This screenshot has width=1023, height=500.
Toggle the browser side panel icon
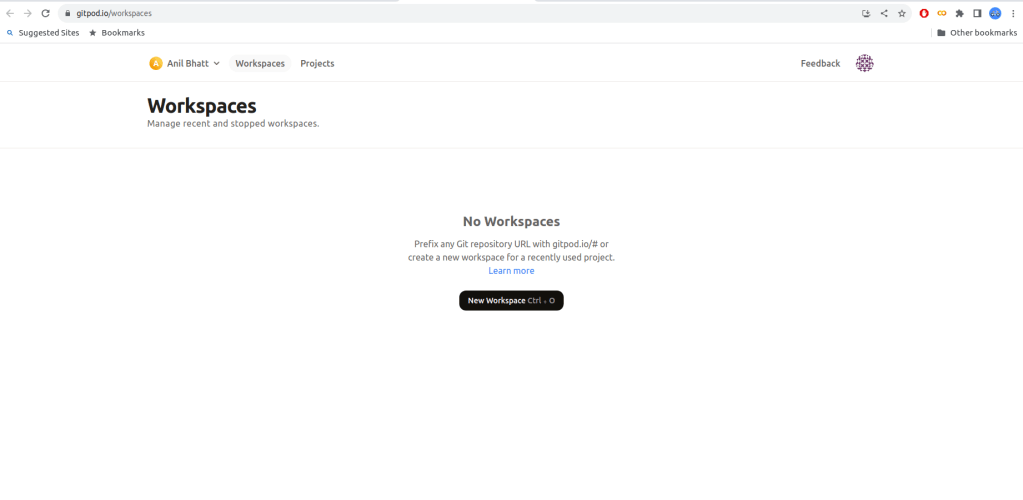(x=977, y=13)
